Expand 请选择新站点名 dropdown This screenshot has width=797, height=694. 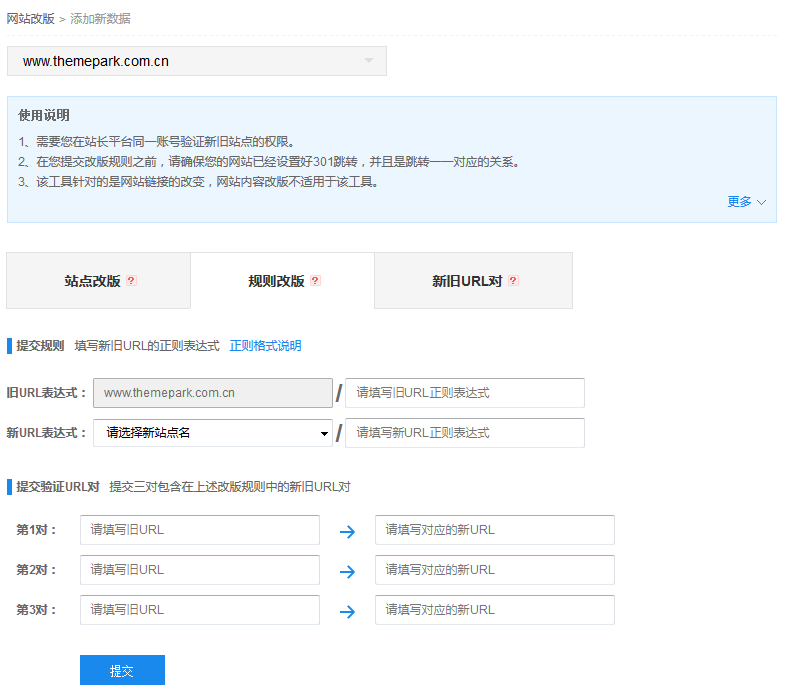point(213,433)
